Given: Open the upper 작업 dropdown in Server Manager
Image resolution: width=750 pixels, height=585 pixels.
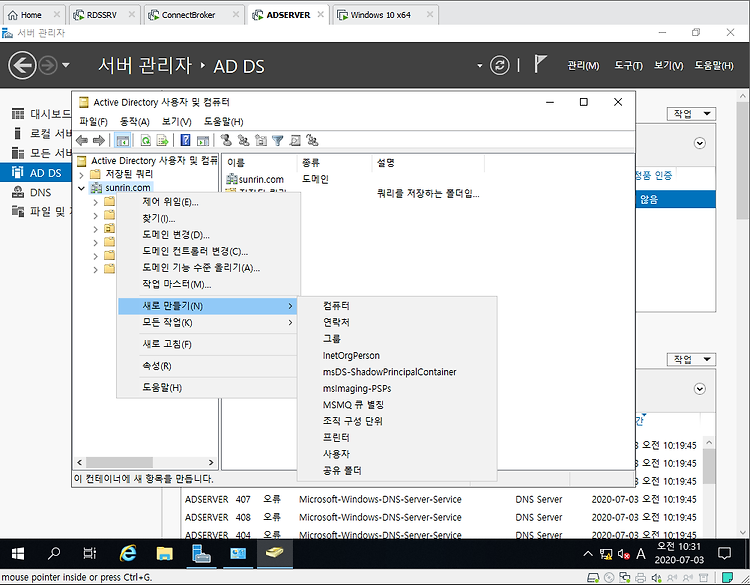Looking at the screenshot, I should pyautogui.click(x=691, y=113).
